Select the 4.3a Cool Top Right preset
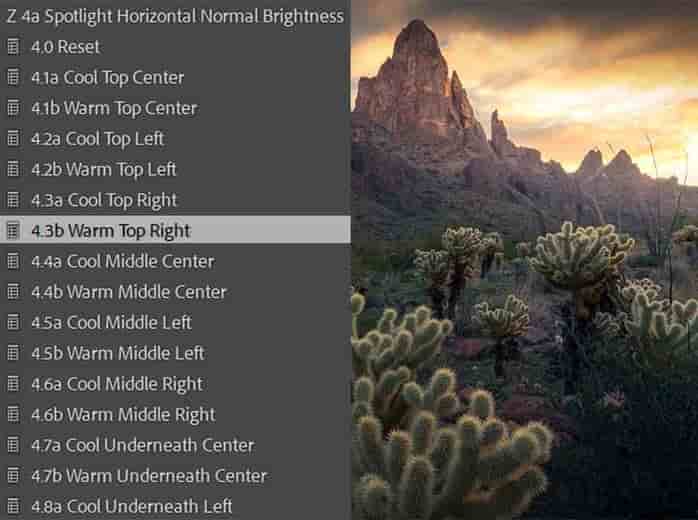This screenshot has height=520, width=698. point(175,200)
